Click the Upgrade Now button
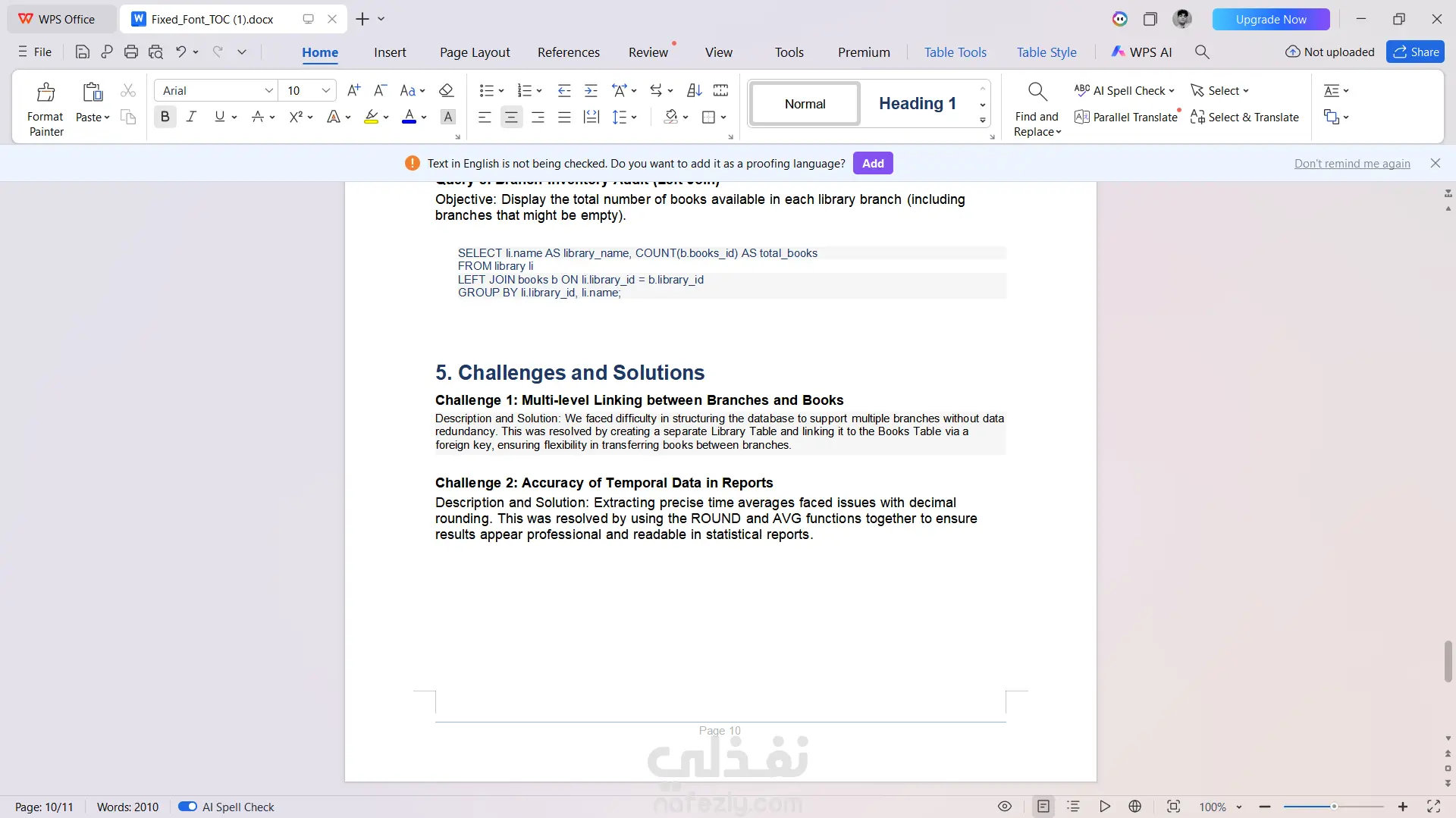Image resolution: width=1456 pixels, height=818 pixels. [1271, 19]
